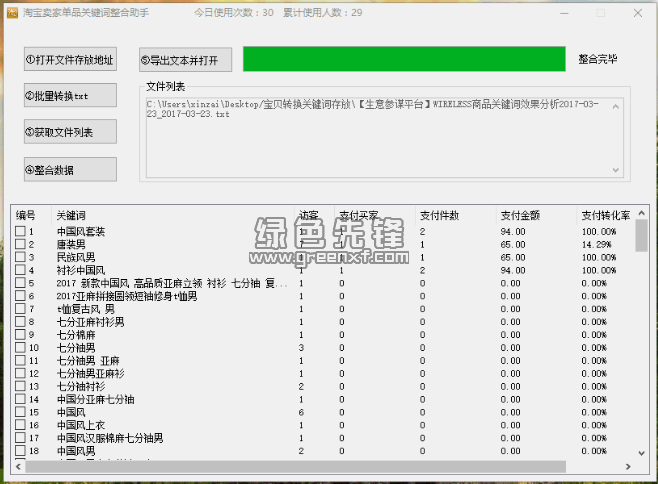This screenshot has width=658, height=484.
Task: Select keyword 2017亚麻拼接圆领短袖修身t恤男
Action: 127,296
